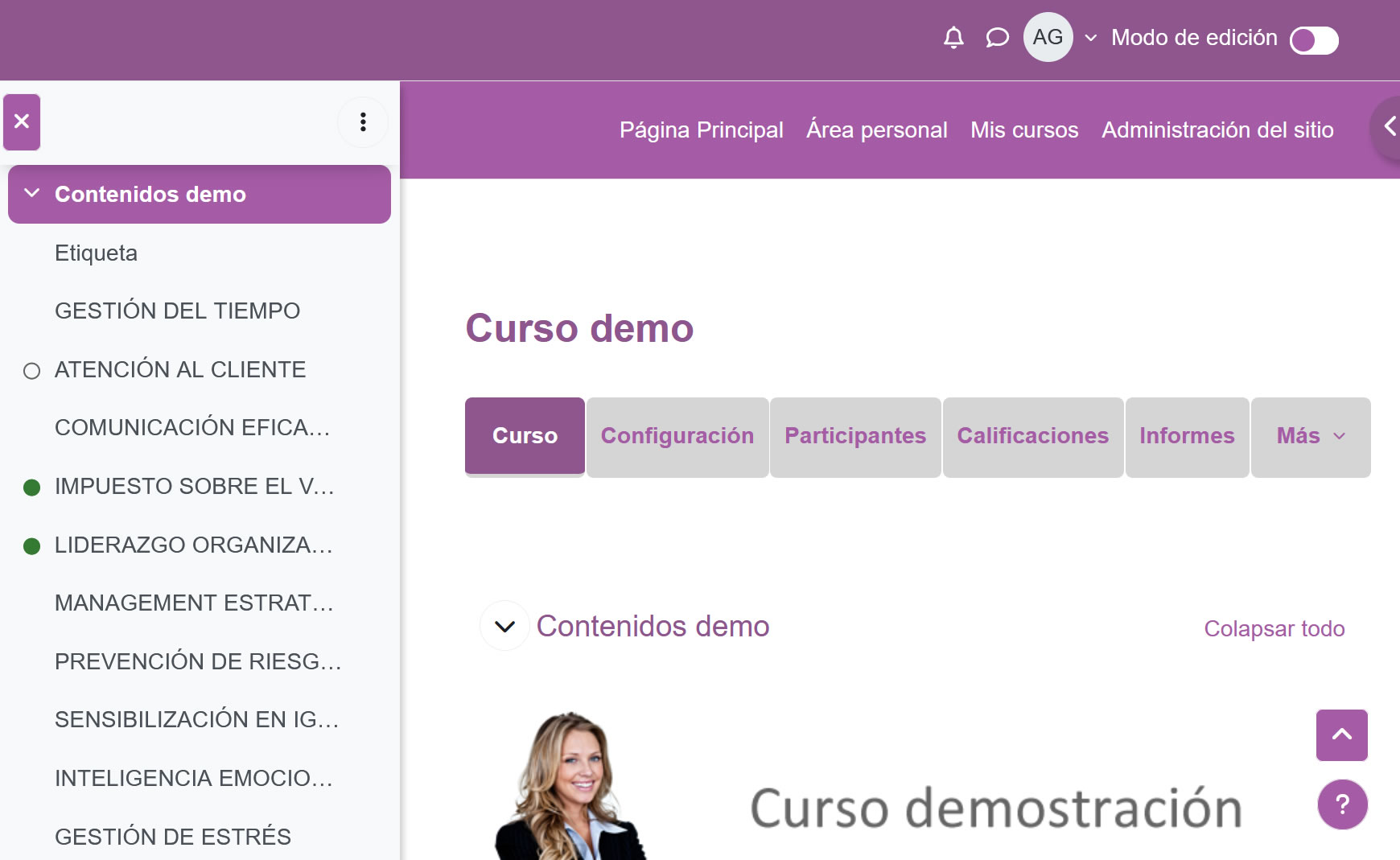Open Mis cursos
The height and width of the screenshot is (860, 1400).
1024,130
